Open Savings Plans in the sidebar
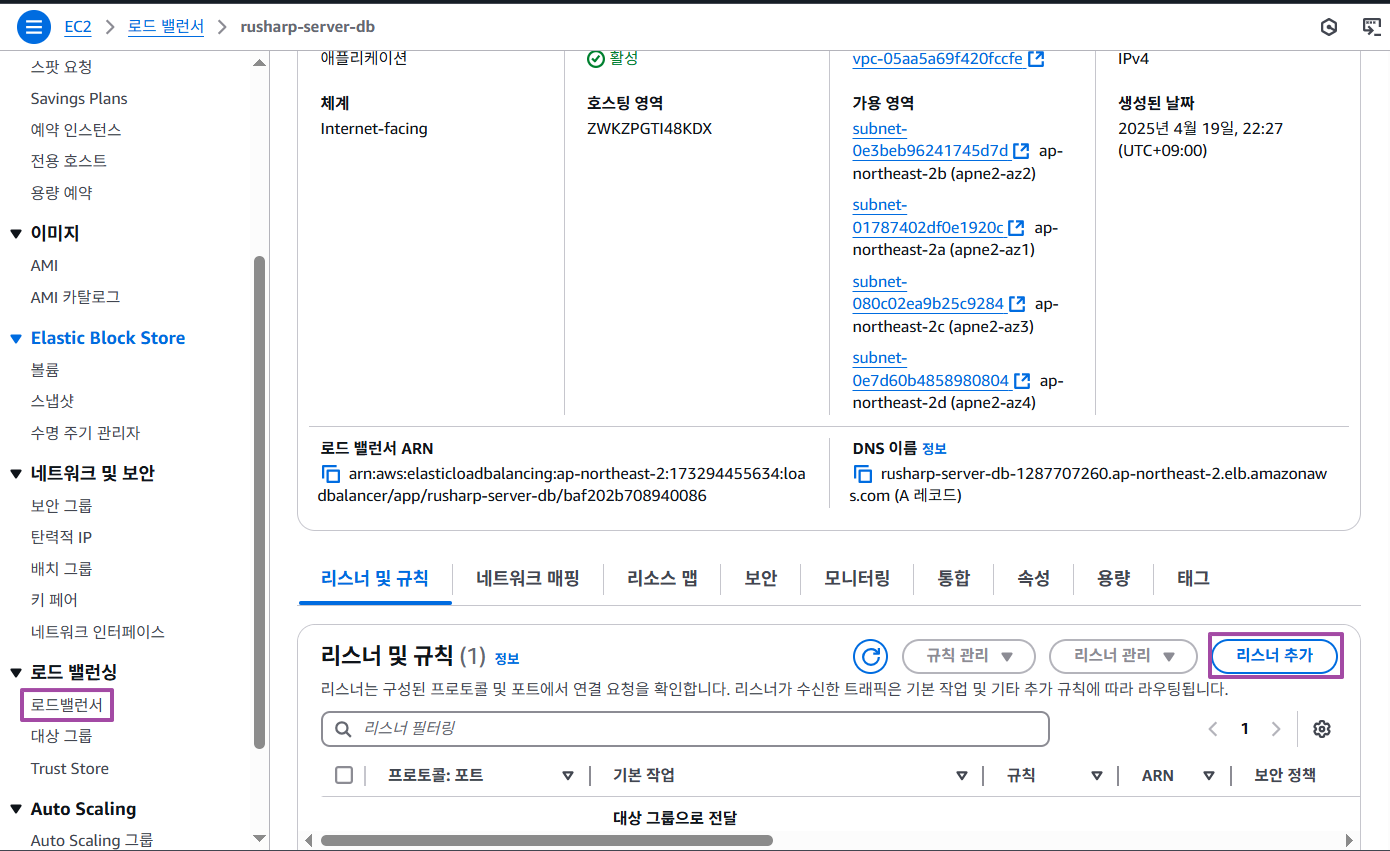The height and width of the screenshot is (851, 1390). tap(79, 99)
